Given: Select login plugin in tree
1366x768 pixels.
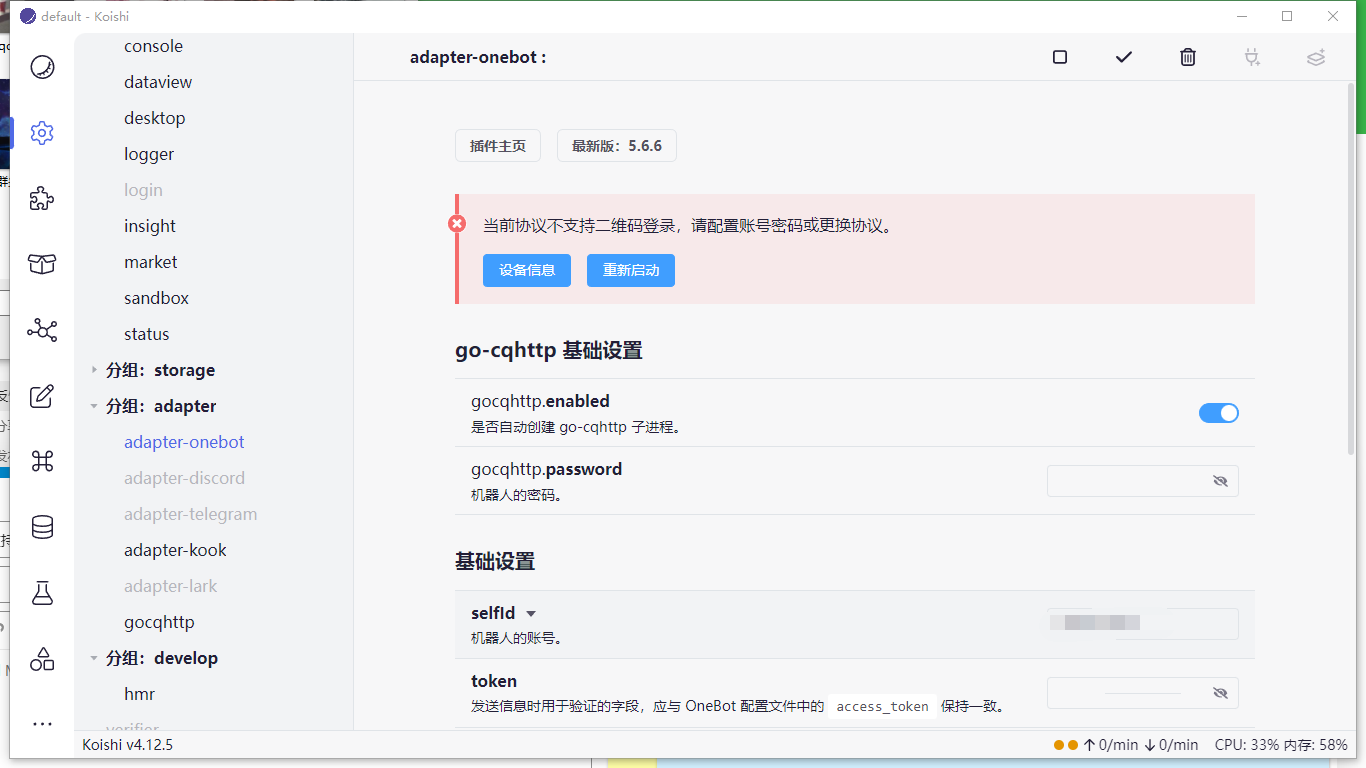Looking at the screenshot, I should point(143,190).
